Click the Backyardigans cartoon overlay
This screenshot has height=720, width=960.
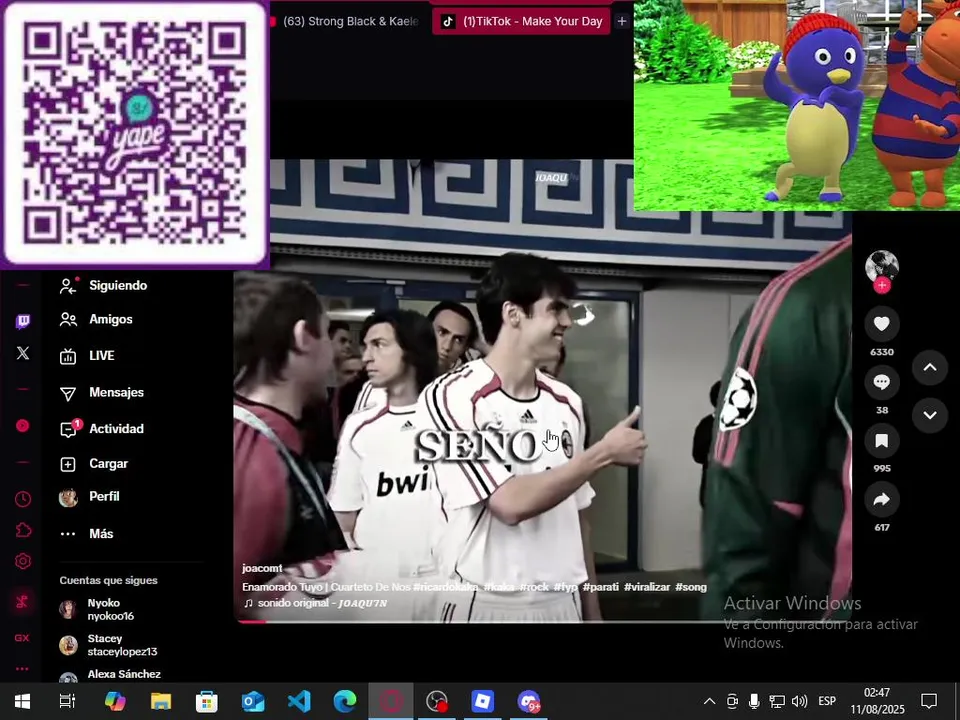797,105
